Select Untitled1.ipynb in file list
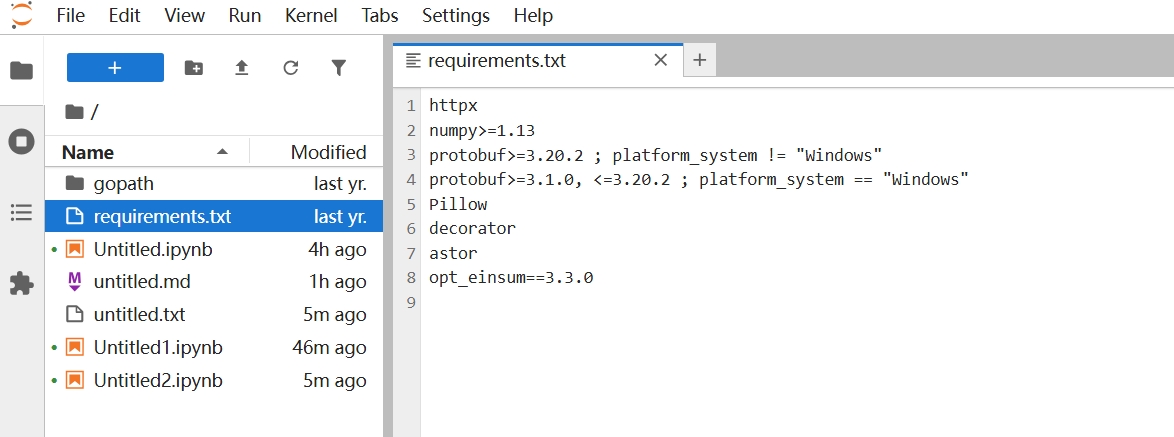This screenshot has height=437, width=1174. (x=158, y=348)
